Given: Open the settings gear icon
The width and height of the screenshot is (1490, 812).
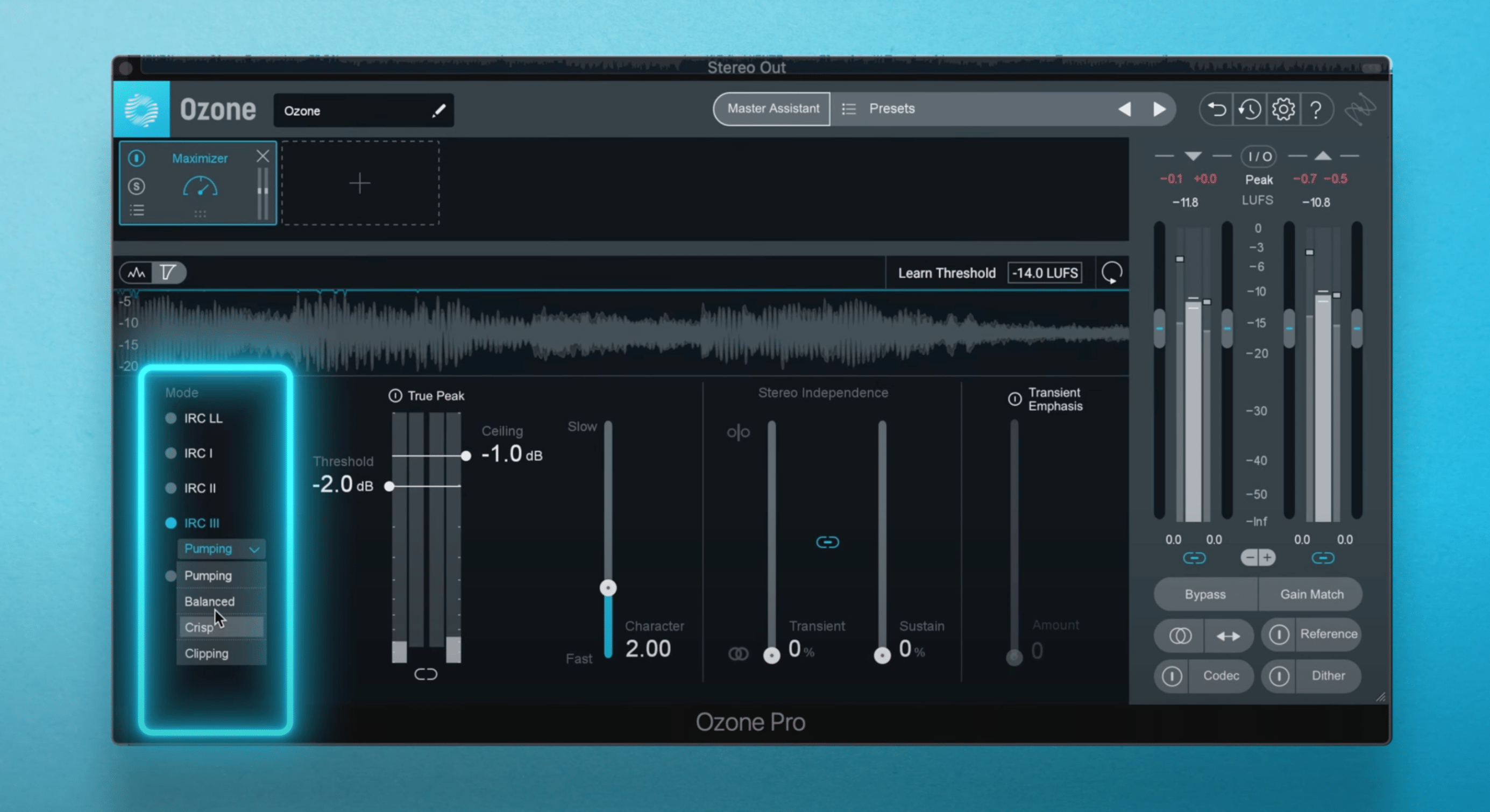Looking at the screenshot, I should [x=1283, y=109].
